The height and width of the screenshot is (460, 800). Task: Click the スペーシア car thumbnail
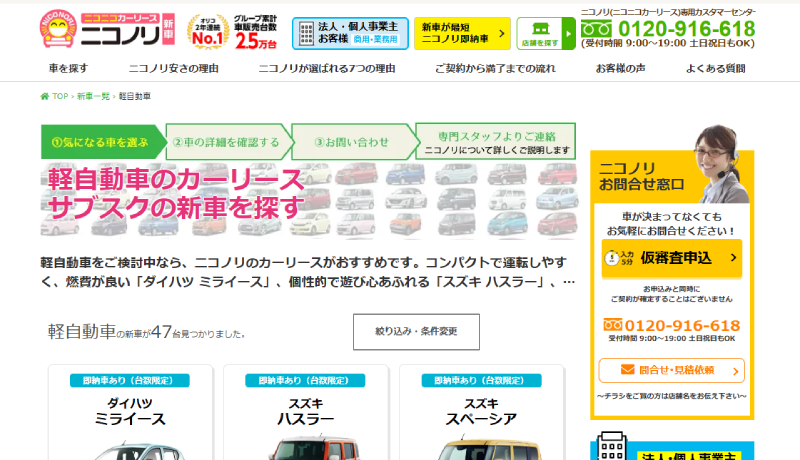coord(490,448)
